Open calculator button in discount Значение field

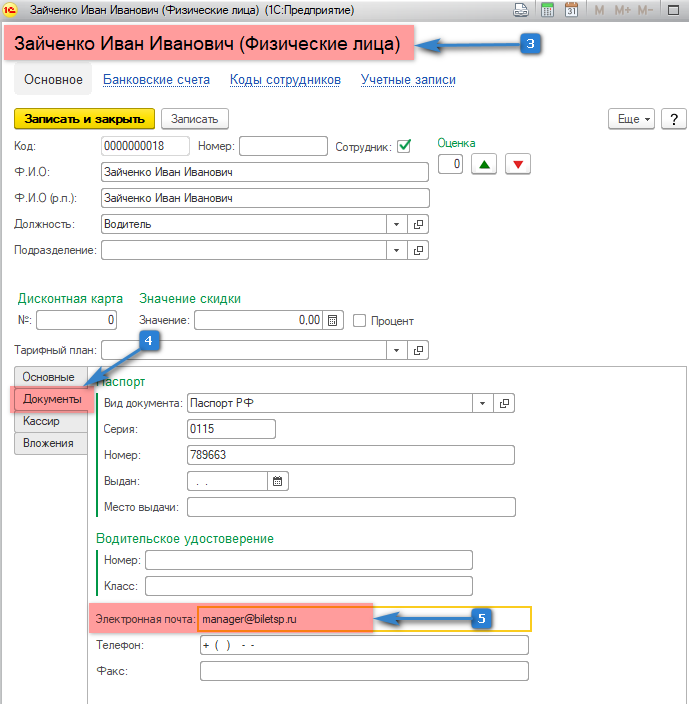334,320
